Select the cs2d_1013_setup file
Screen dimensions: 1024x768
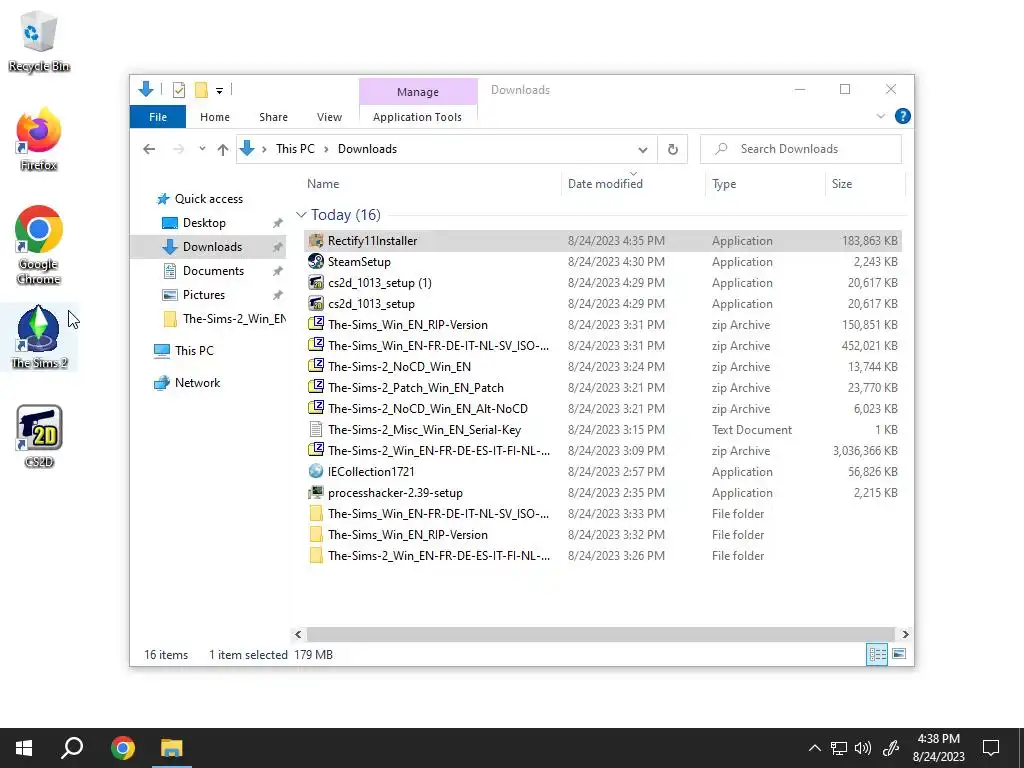[x=371, y=304]
